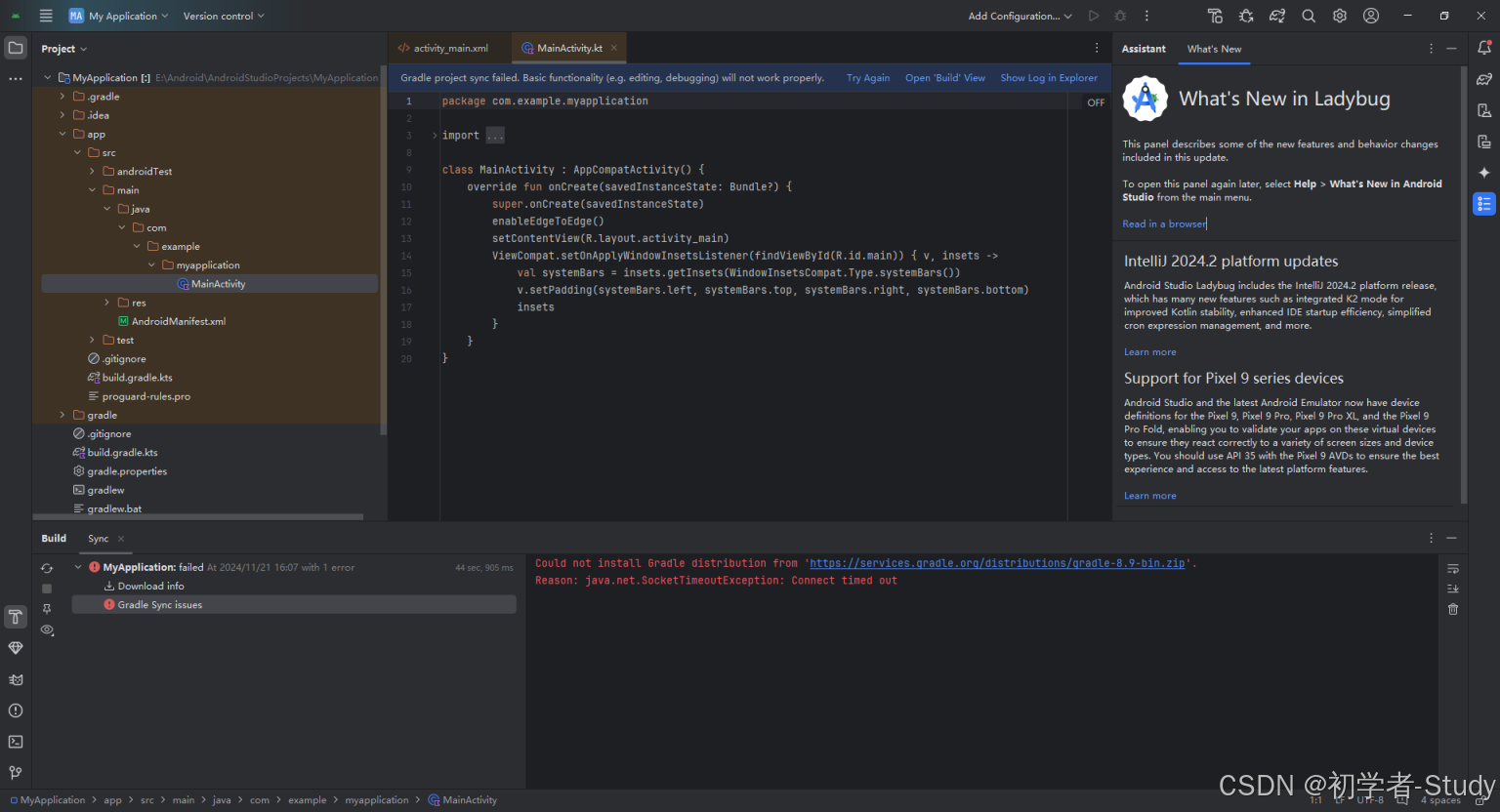
Task: Select the What's New tab
Action: [1214, 49]
